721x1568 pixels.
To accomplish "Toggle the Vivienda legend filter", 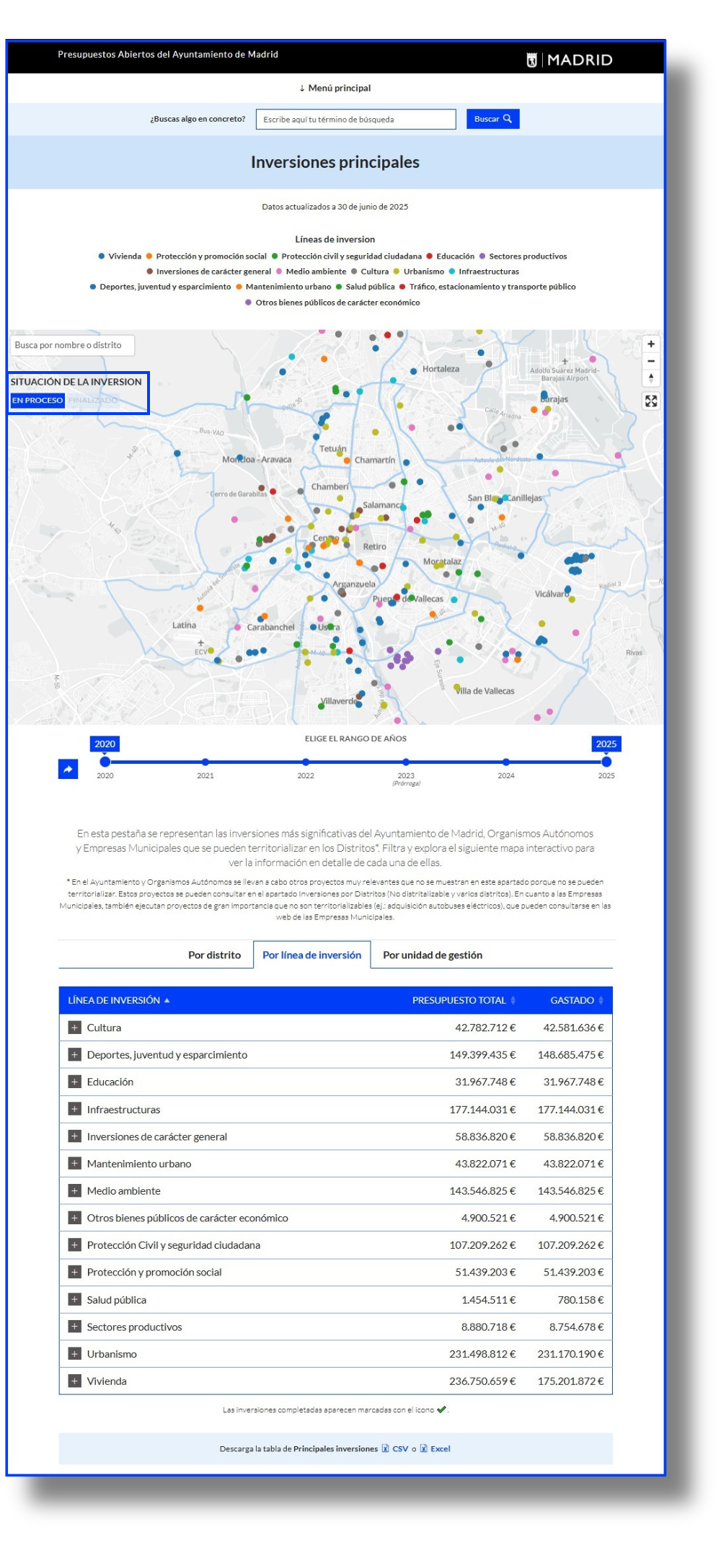I will (x=120, y=257).
